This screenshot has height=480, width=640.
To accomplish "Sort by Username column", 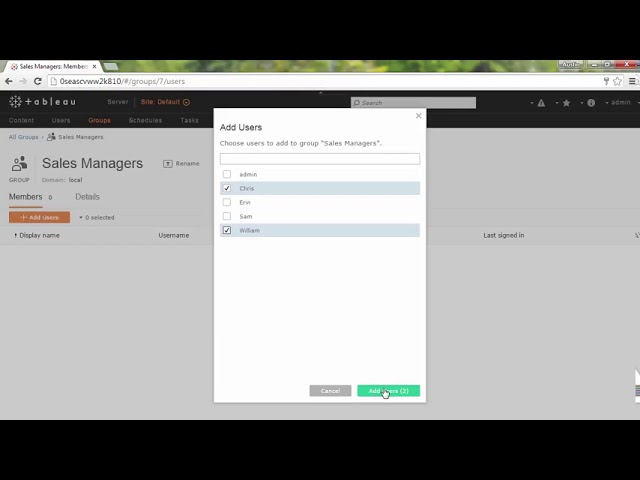I will click(x=173, y=236).
